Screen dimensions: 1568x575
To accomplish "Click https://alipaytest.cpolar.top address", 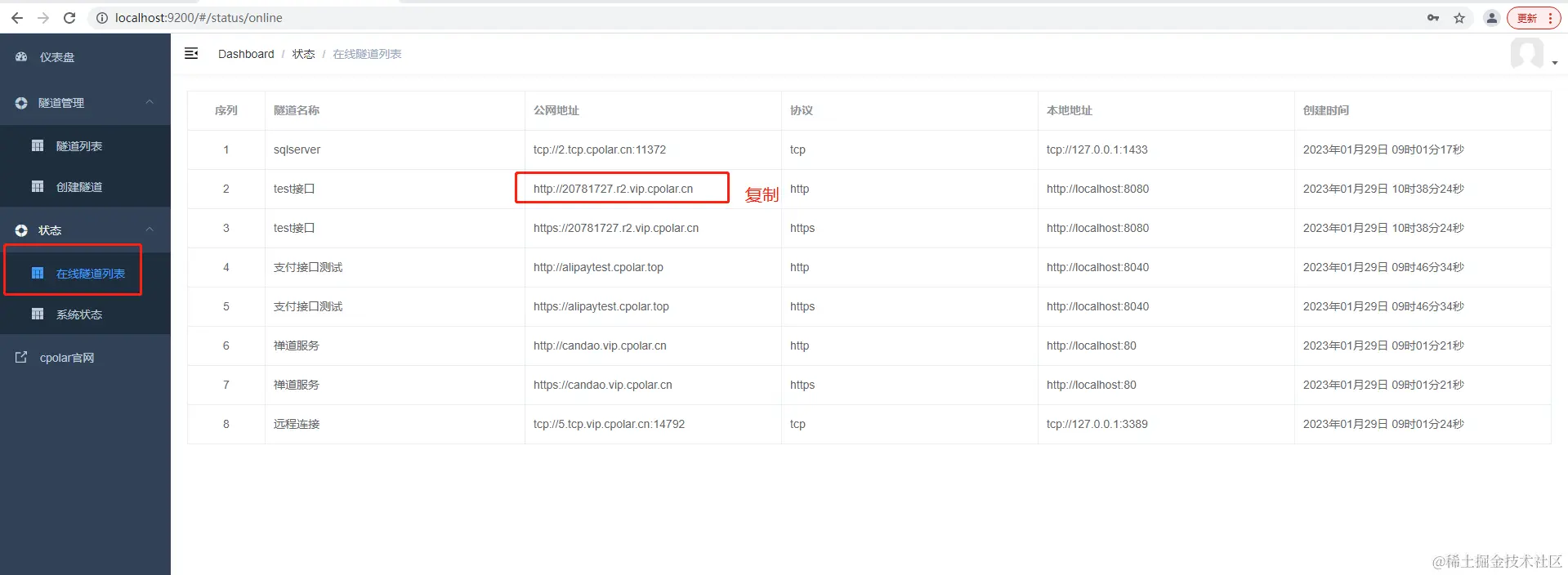I will click(x=601, y=306).
